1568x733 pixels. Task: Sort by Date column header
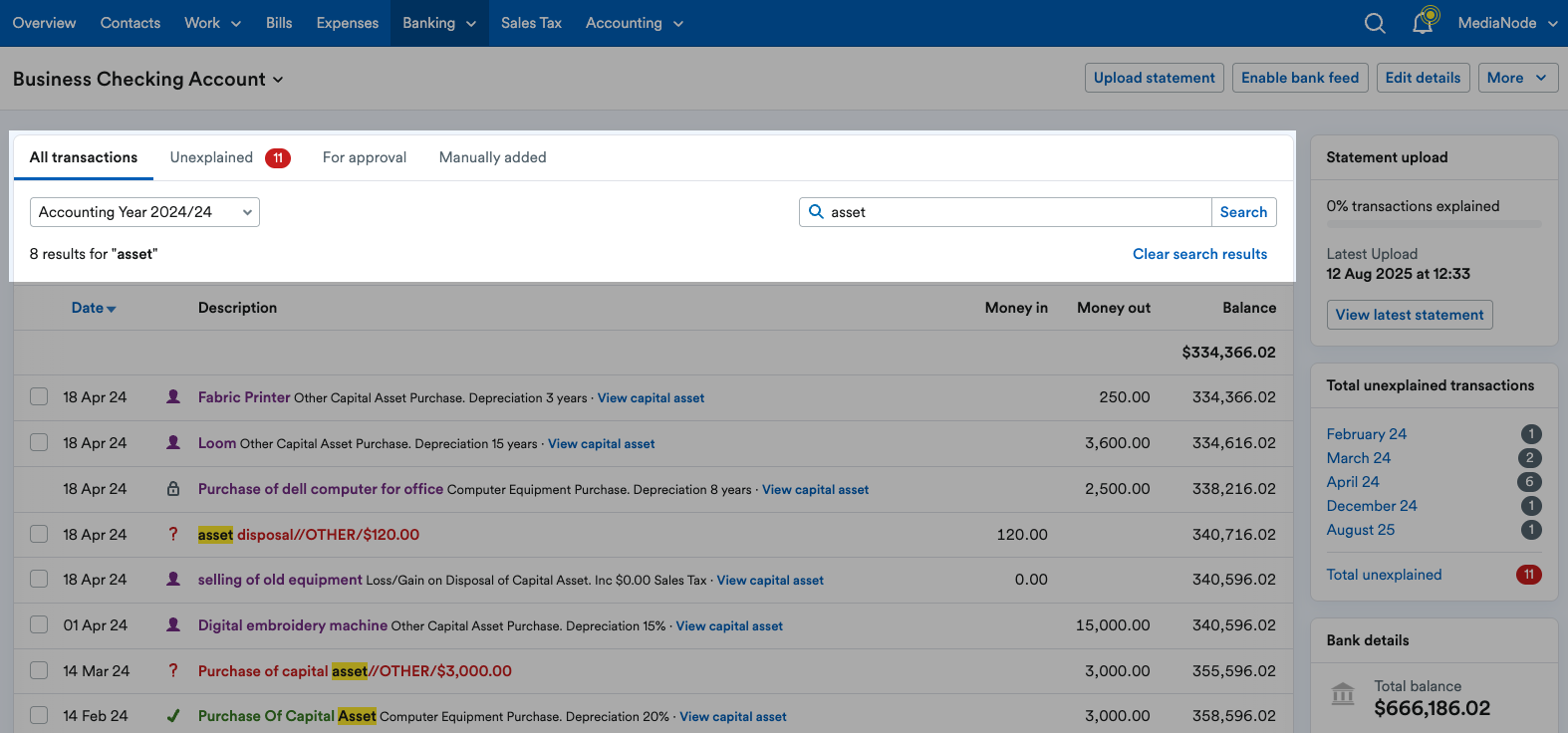tap(94, 308)
